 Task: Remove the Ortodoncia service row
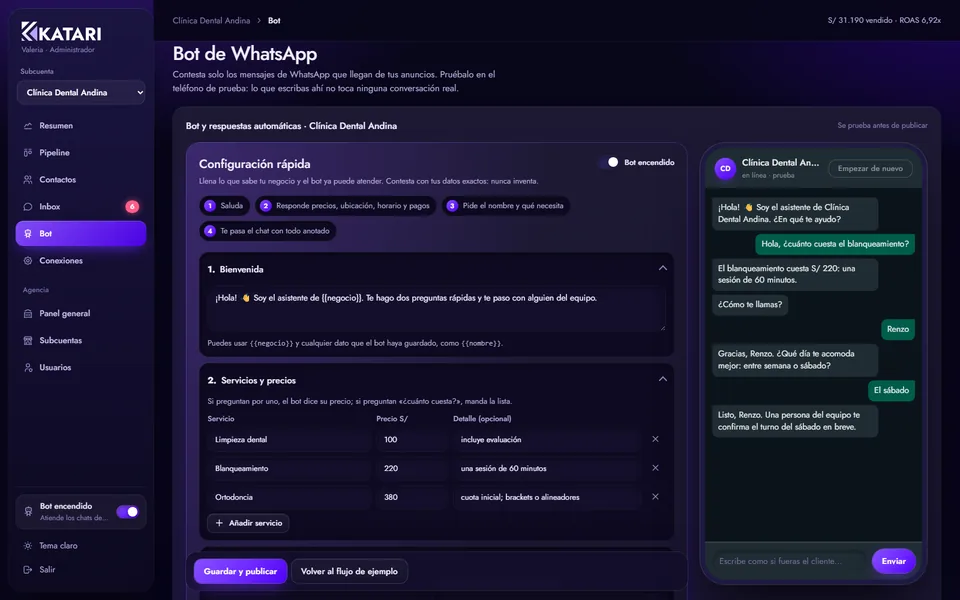[x=655, y=497]
